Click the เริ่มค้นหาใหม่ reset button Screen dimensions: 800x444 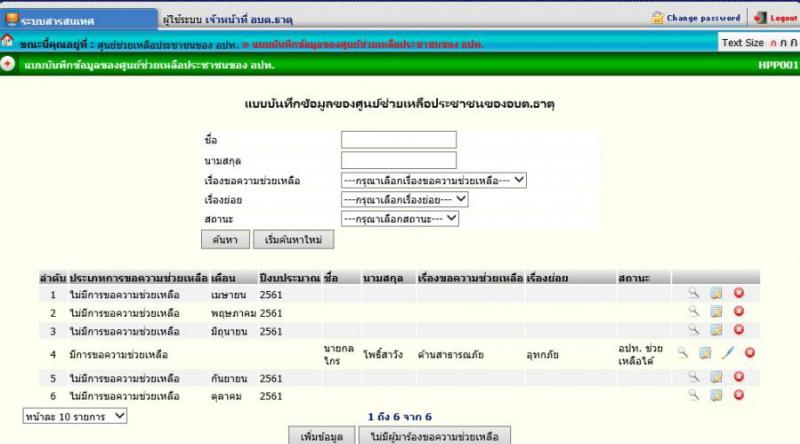pos(293,239)
